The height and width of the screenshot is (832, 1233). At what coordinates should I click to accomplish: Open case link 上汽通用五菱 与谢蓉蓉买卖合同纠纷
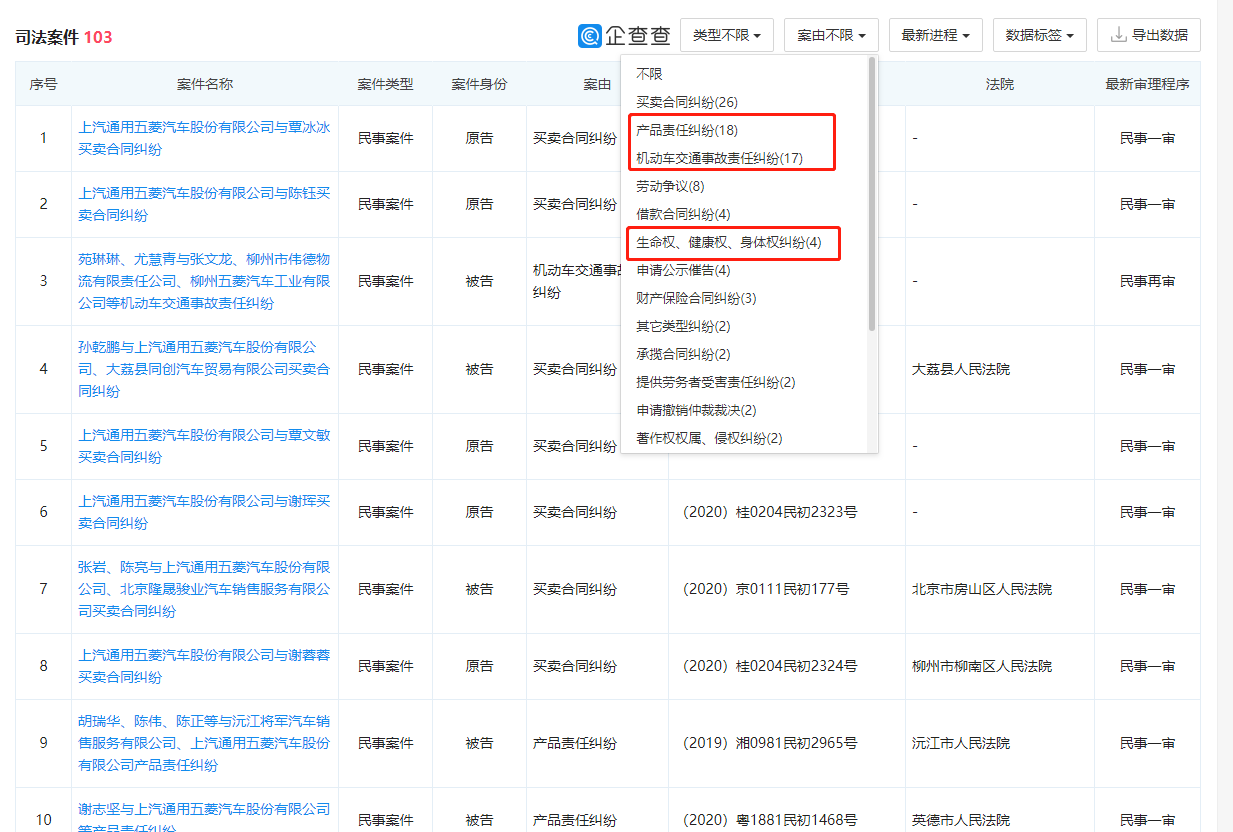(x=204, y=666)
